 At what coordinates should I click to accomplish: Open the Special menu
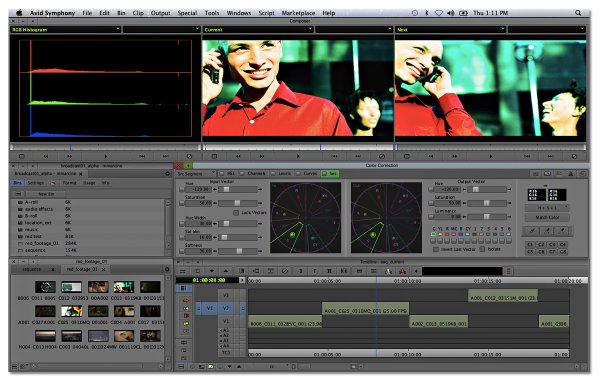(x=187, y=13)
